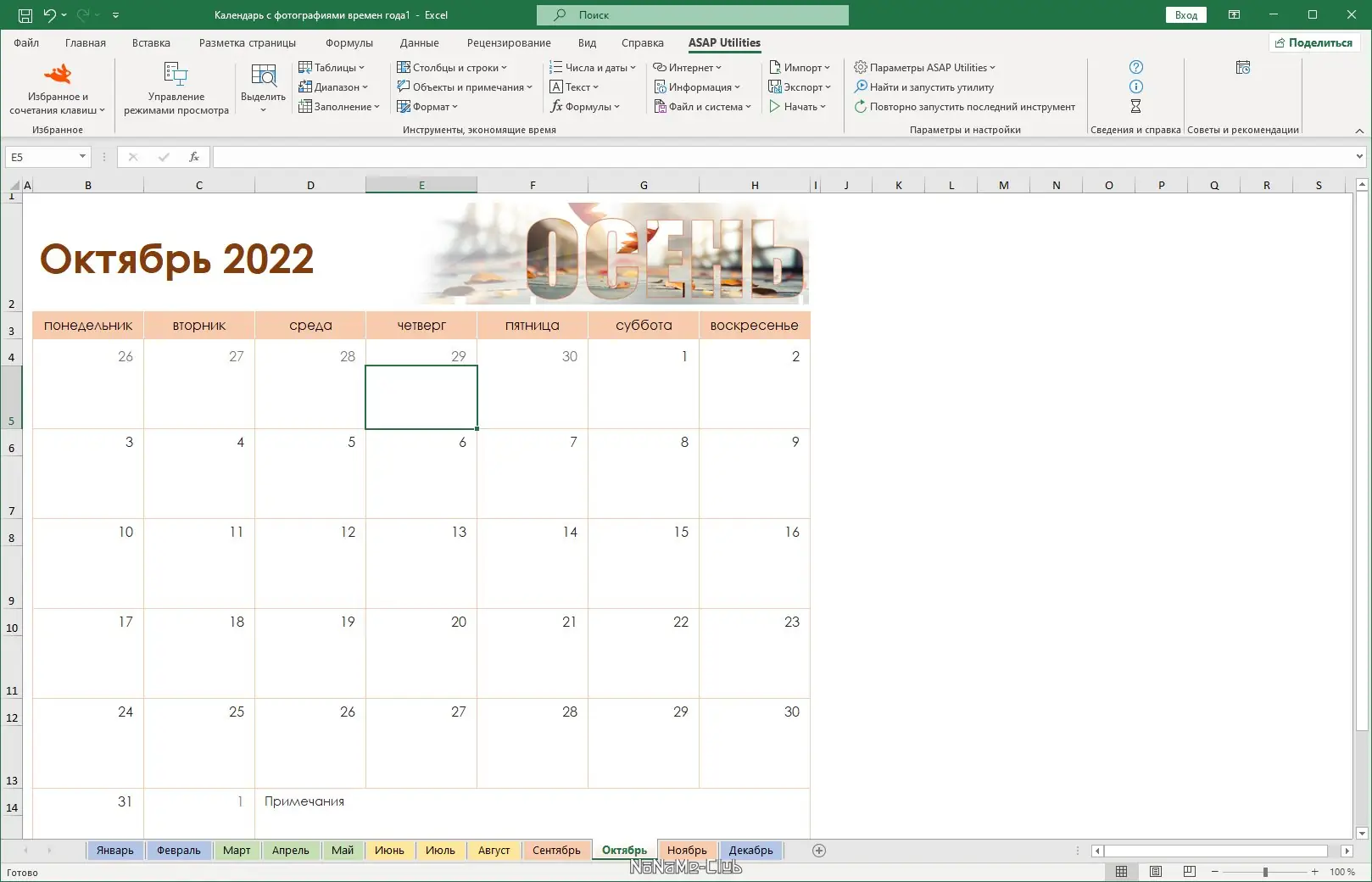Add a new sheet with plus icon
This screenshot has width=1372, height=882.
[x=819, y=851]
